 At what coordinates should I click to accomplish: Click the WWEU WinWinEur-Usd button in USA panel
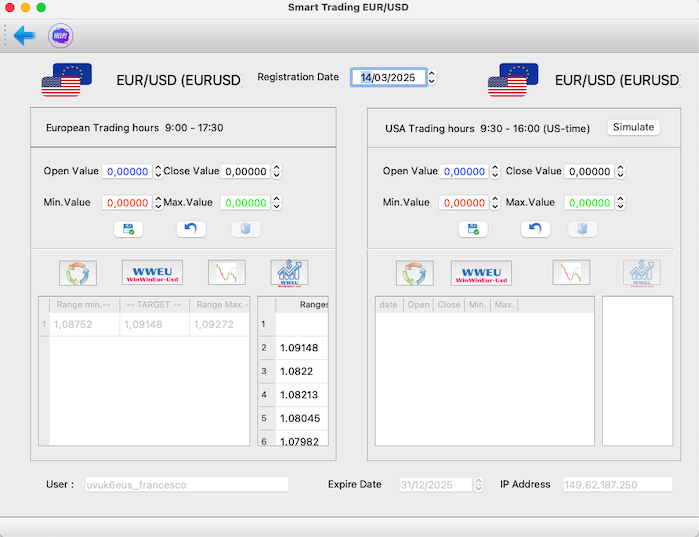click(481, 272)
